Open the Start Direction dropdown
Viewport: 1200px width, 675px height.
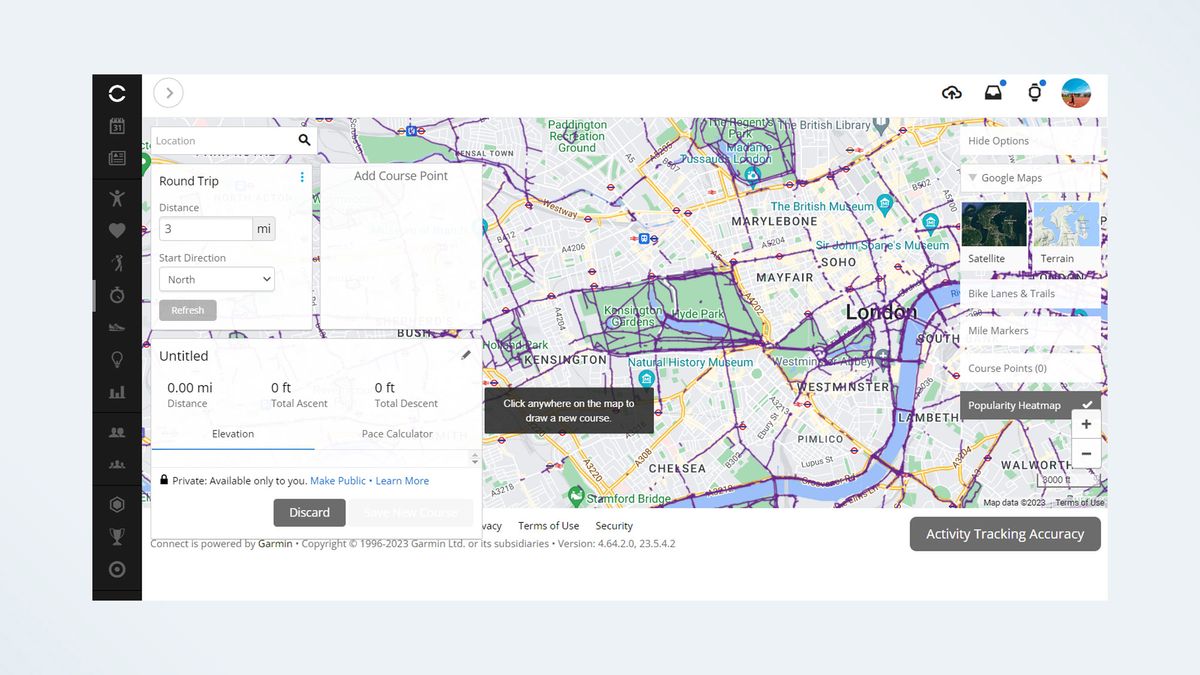[x=216, y=279]
